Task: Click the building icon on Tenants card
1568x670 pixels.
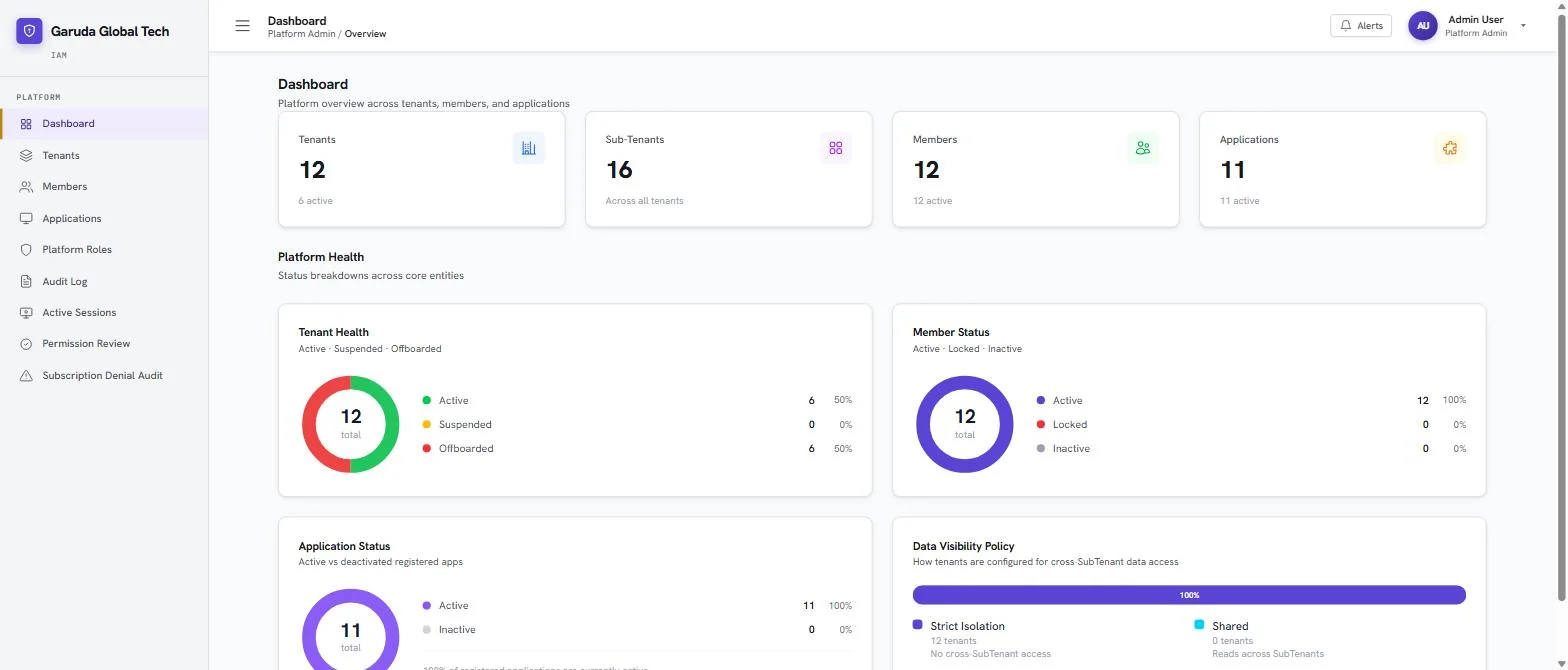Action: pyautogui.click(x=529, y=148)
